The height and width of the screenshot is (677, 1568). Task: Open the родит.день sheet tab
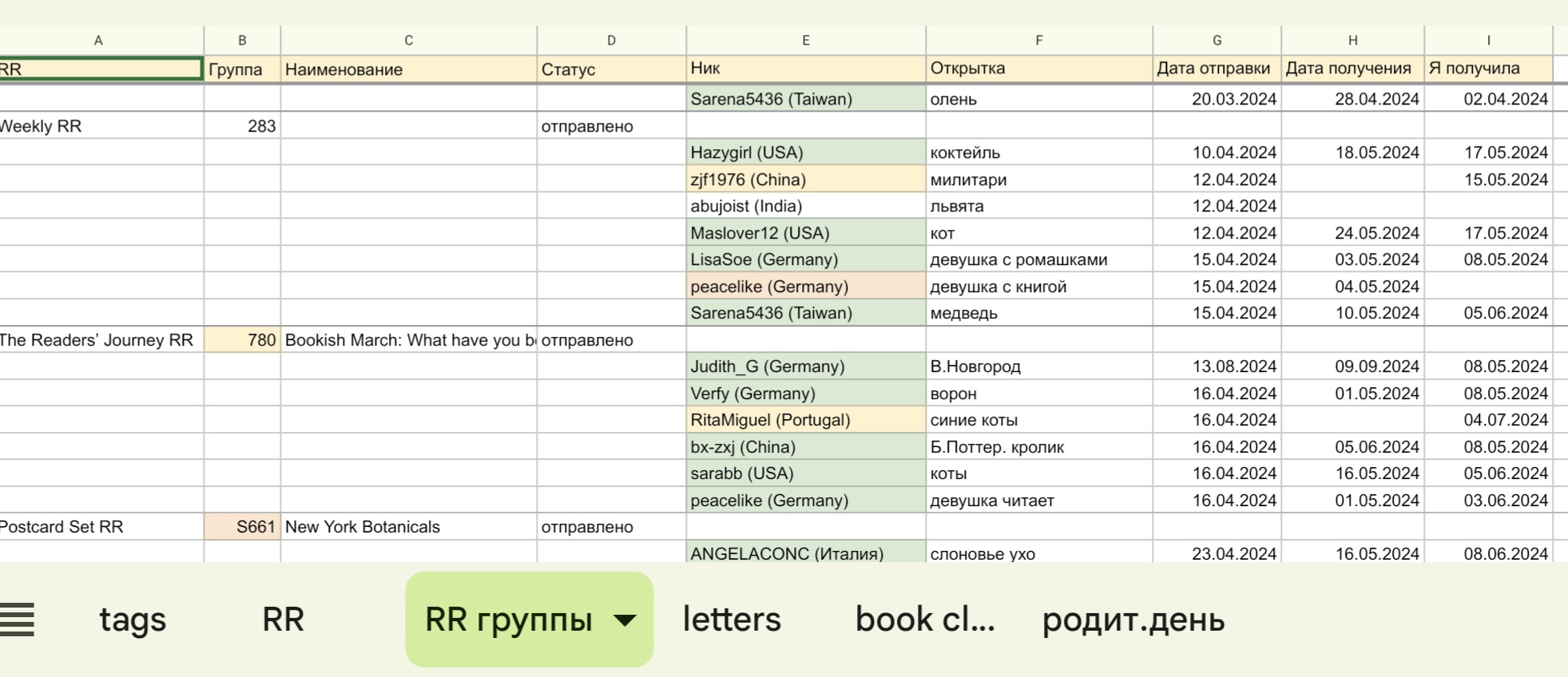point(1133,620)
